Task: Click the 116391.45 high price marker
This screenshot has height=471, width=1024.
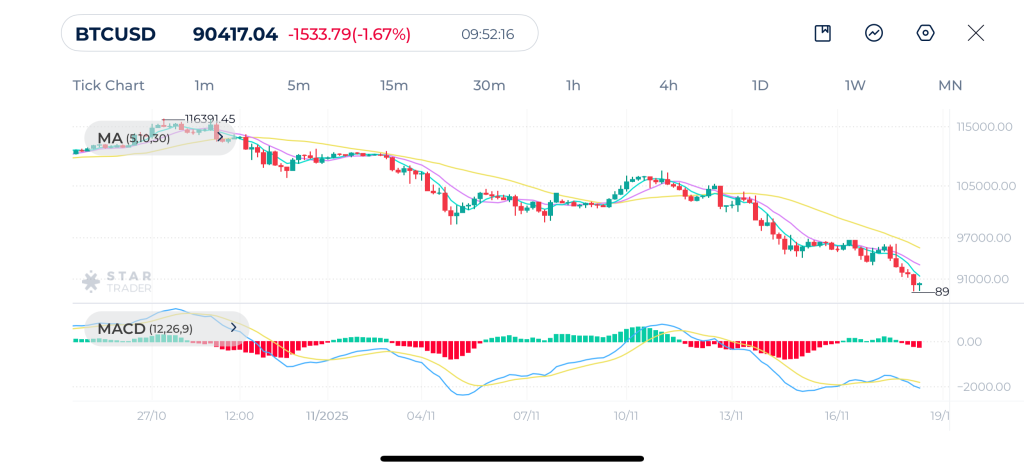Action: pyautogui.click(x=210, y=119)
